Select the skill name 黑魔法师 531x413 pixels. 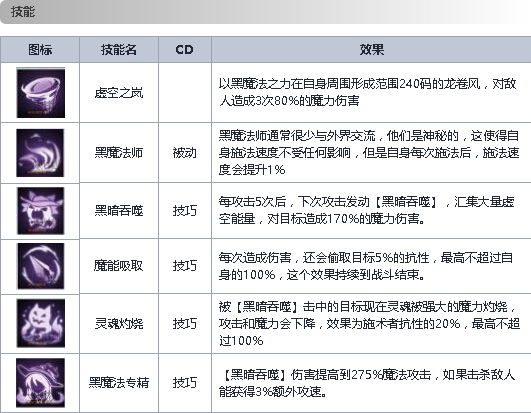[x=119, y=153]
